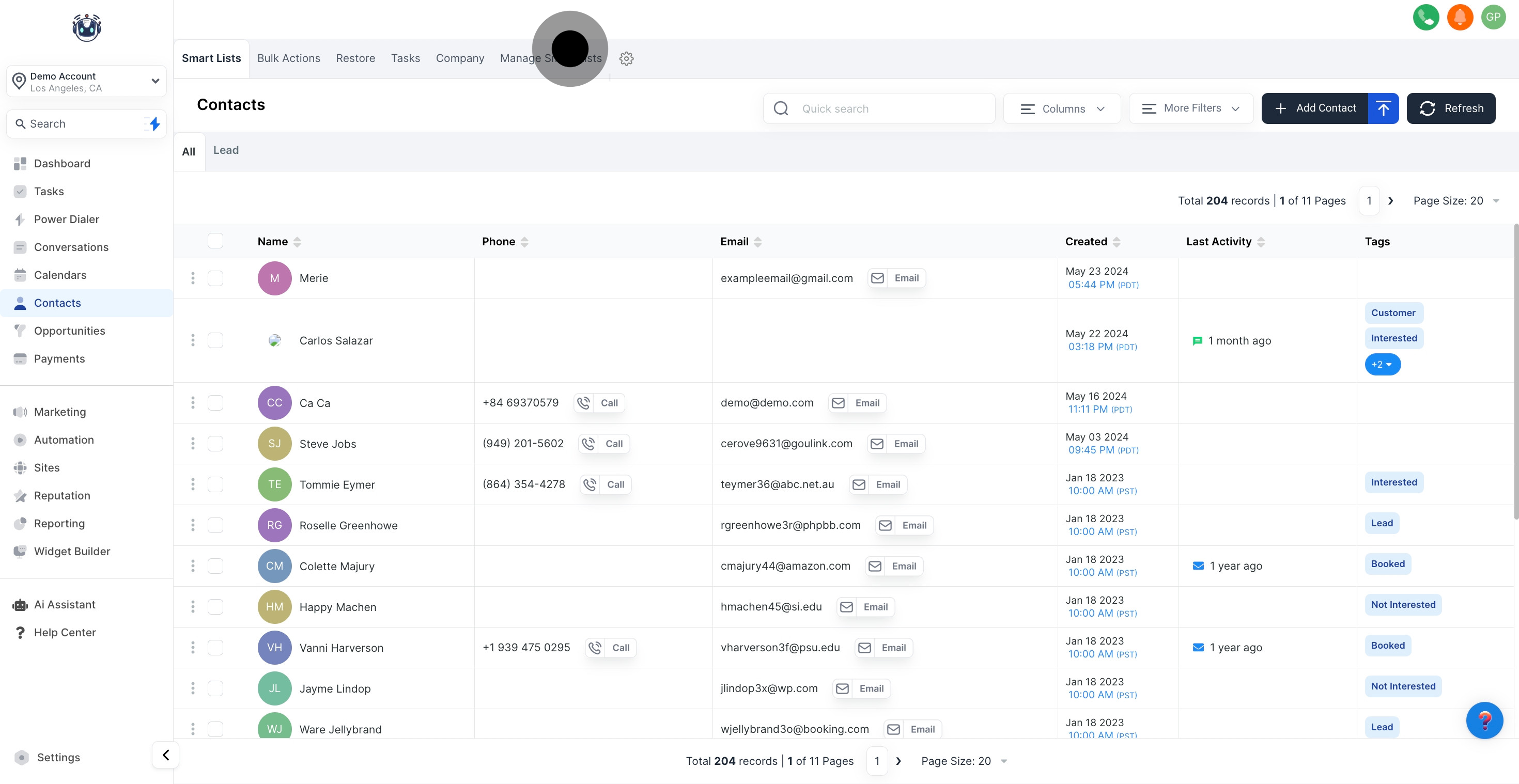Open the Bulk Actions menu

tap(288, 58)
